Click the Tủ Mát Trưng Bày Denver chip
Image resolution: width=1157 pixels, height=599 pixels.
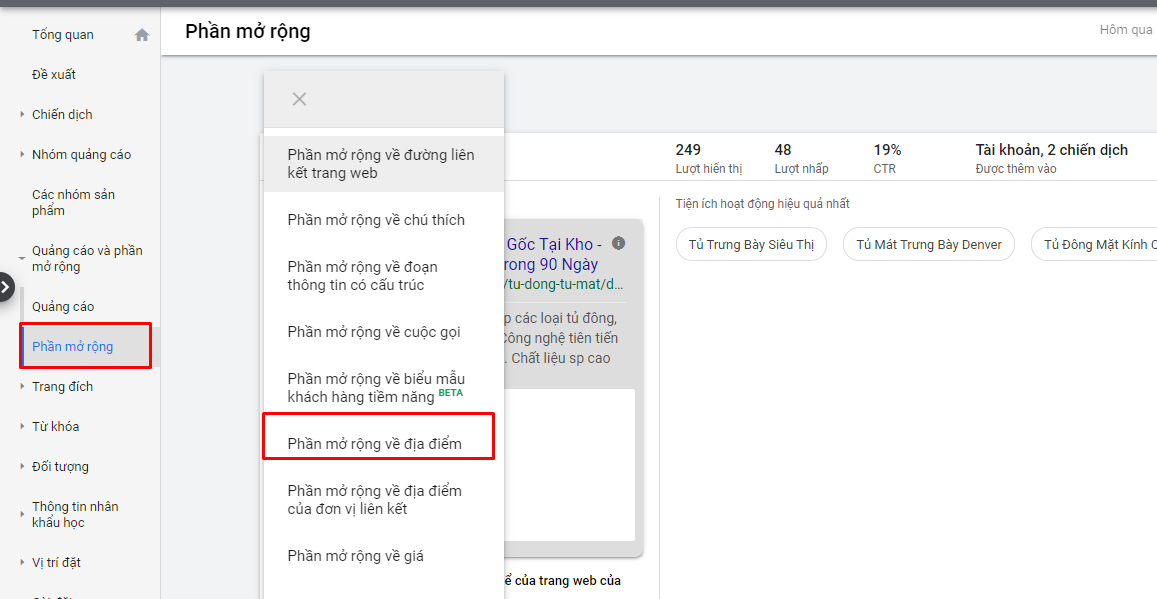(929, 244)
